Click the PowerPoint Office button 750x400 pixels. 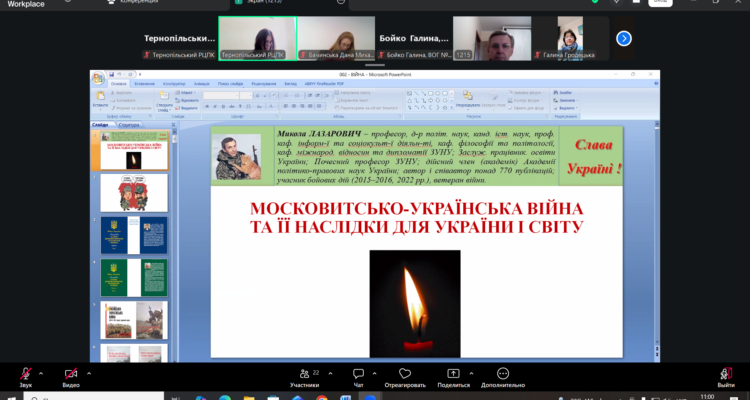click(98, 78)
